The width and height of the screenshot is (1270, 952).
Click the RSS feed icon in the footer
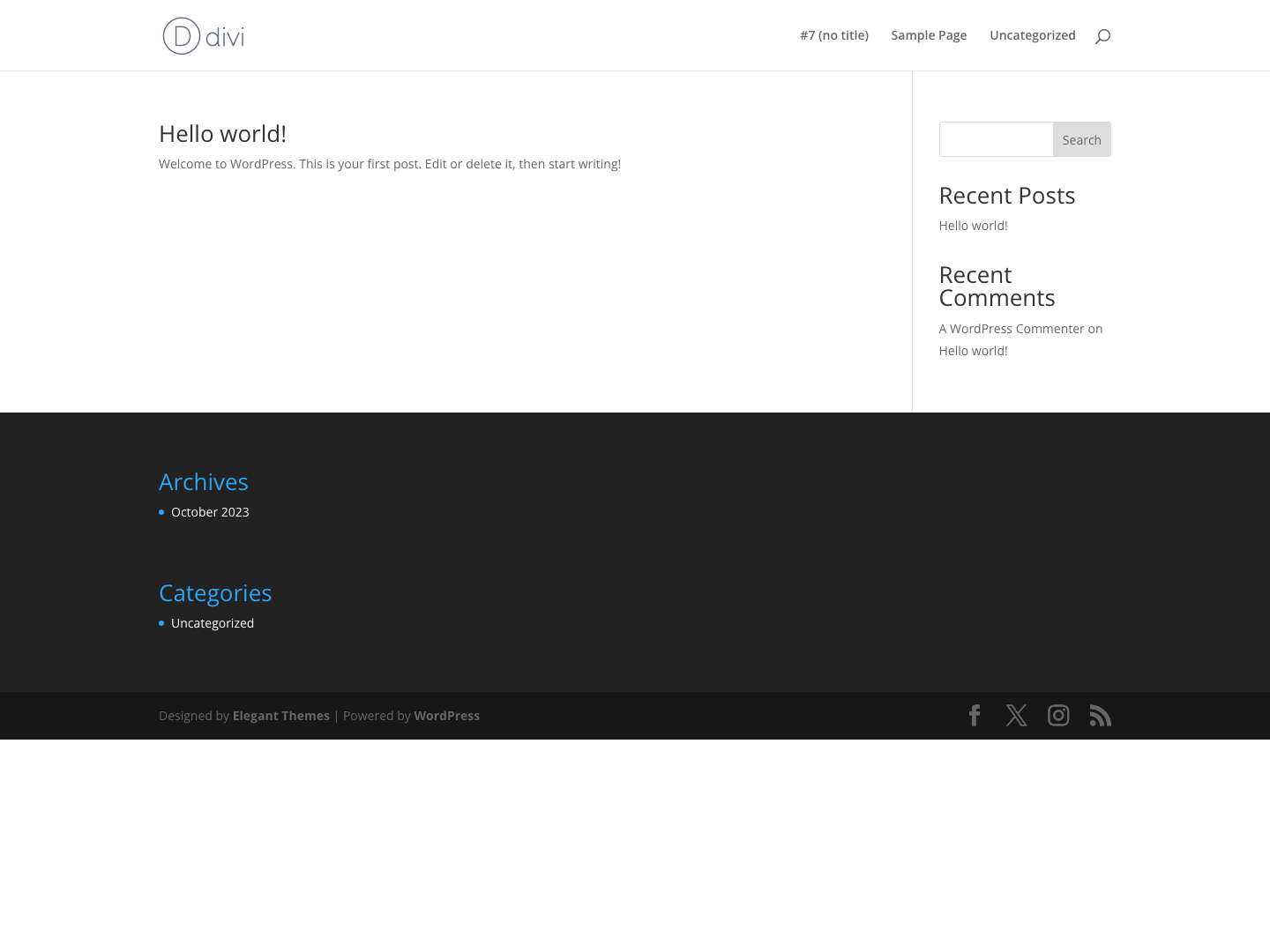pyautogui.click(x=1101, y=715)
